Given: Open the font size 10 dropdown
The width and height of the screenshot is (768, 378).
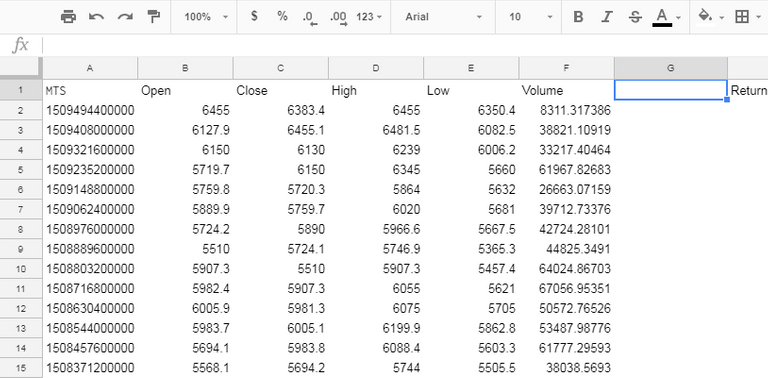Looking at the screenshot, I should (530, 17).
